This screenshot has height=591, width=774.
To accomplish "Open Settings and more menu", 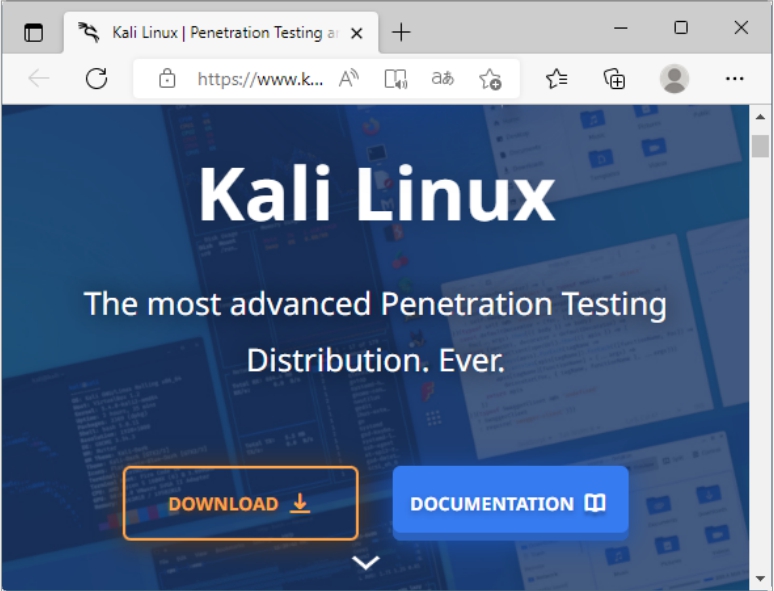I will [735, 79].
